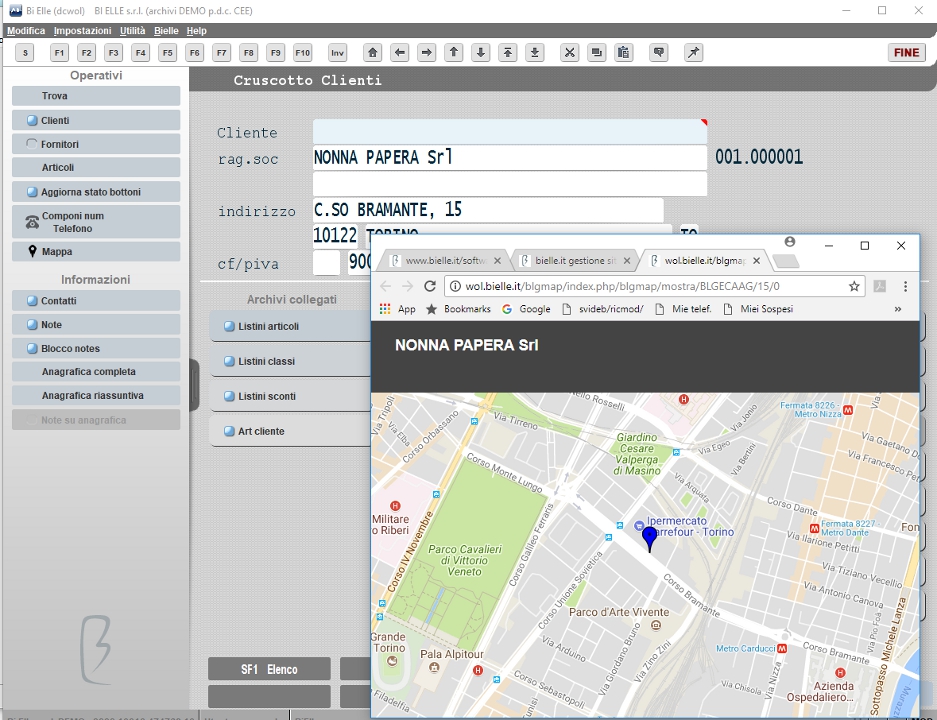Open the Google bookmark
This screenshot has height=720, width=937.
point(526,309)
